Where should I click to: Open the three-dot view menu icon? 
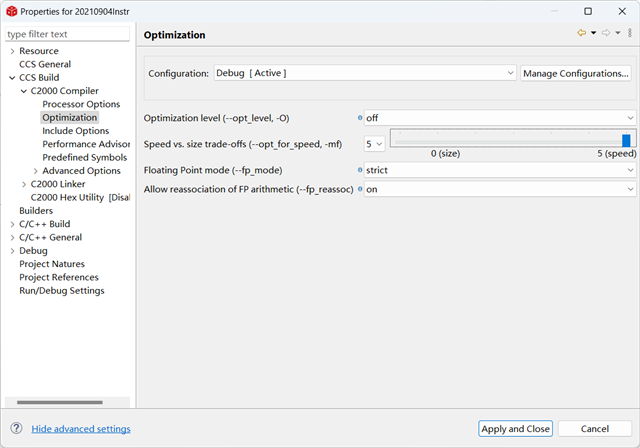630,33
